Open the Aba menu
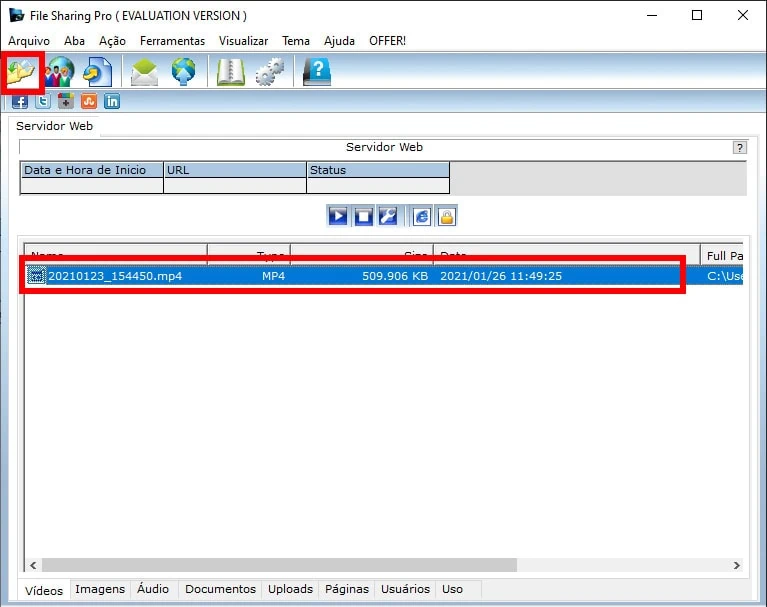Screen dimensions: 767x607 click(74, 41)
